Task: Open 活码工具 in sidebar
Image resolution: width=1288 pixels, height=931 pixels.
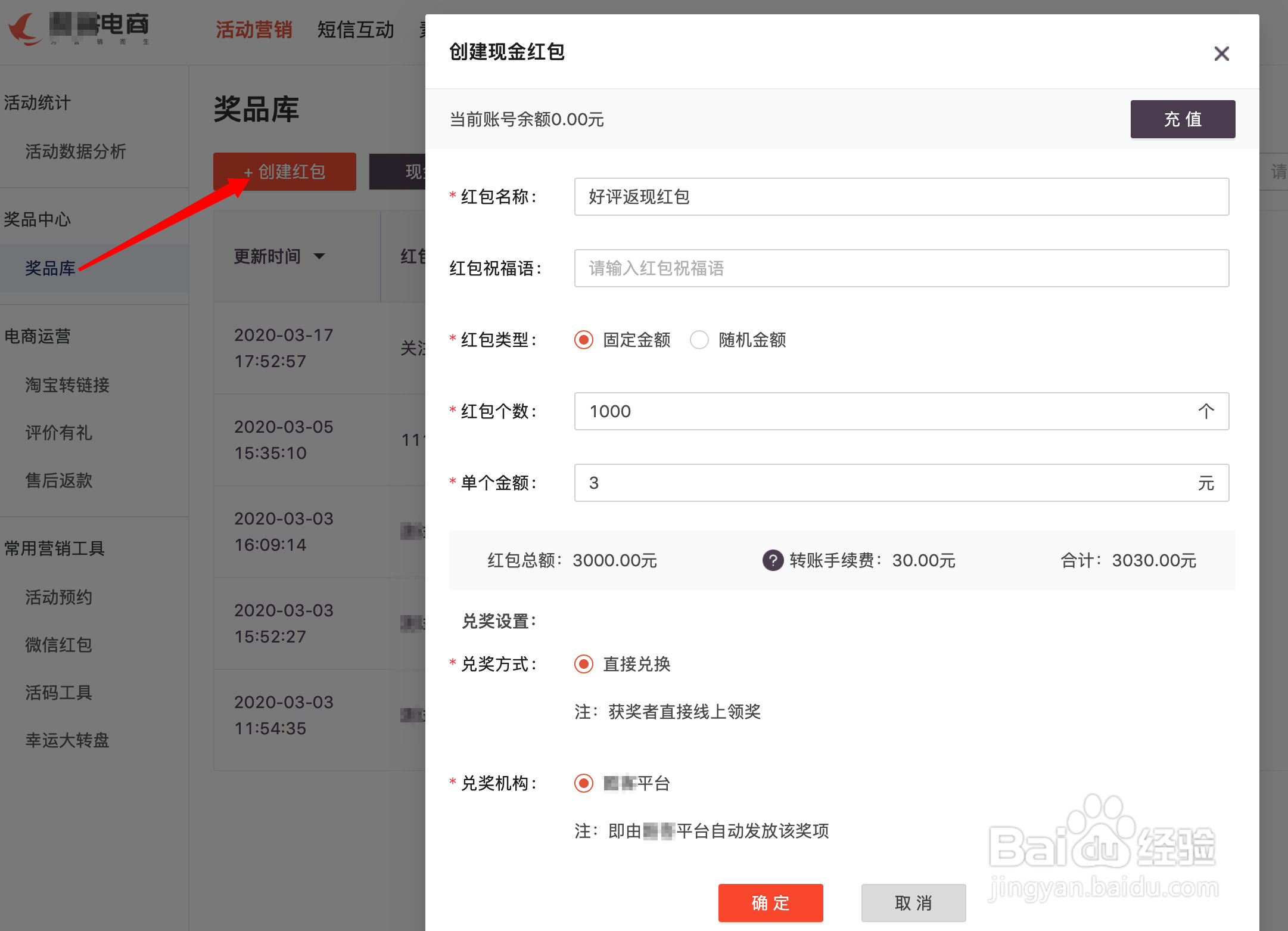Action: point(58,693)
